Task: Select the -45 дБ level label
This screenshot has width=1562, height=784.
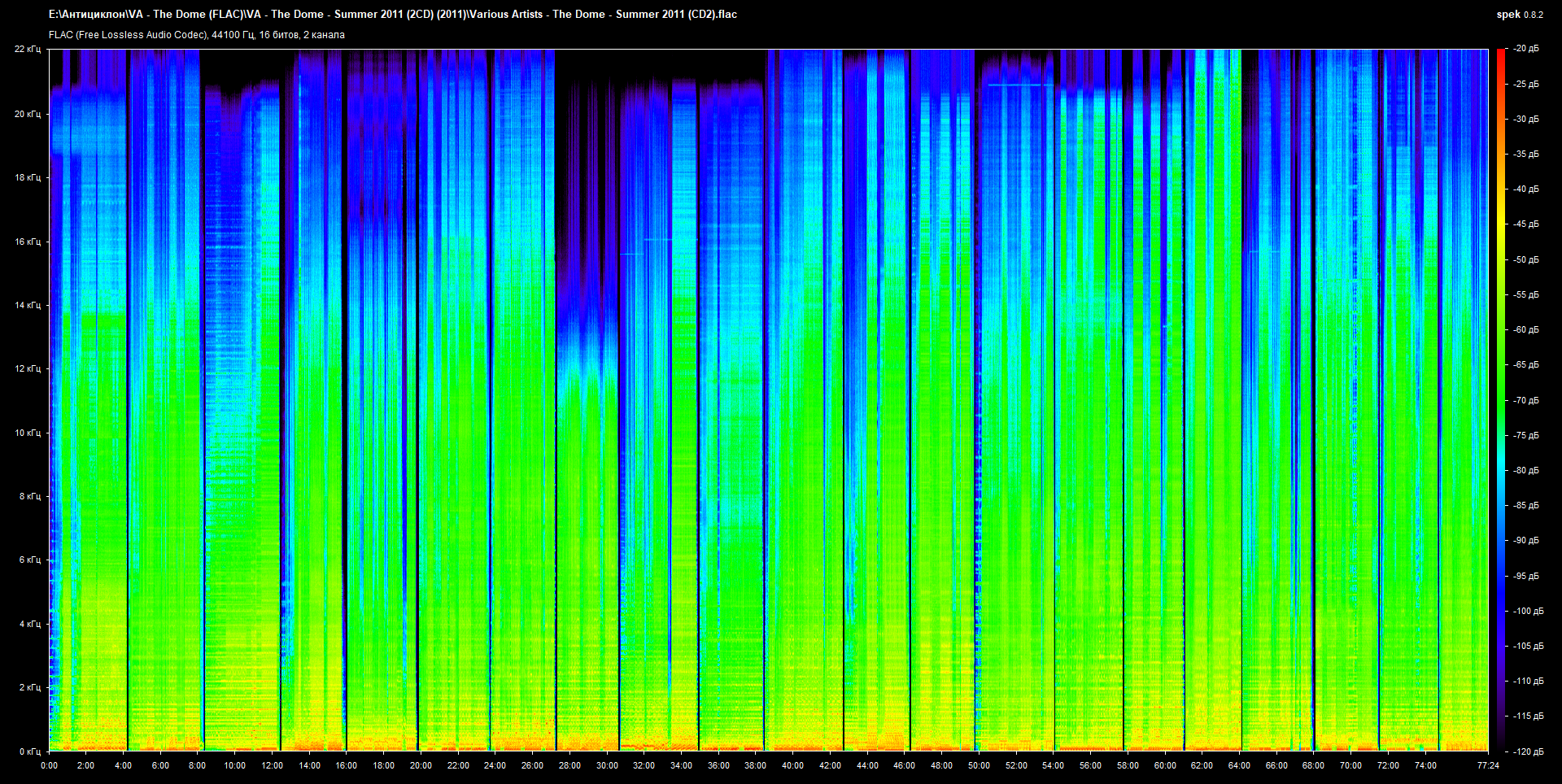Action: click(1526, 224)
